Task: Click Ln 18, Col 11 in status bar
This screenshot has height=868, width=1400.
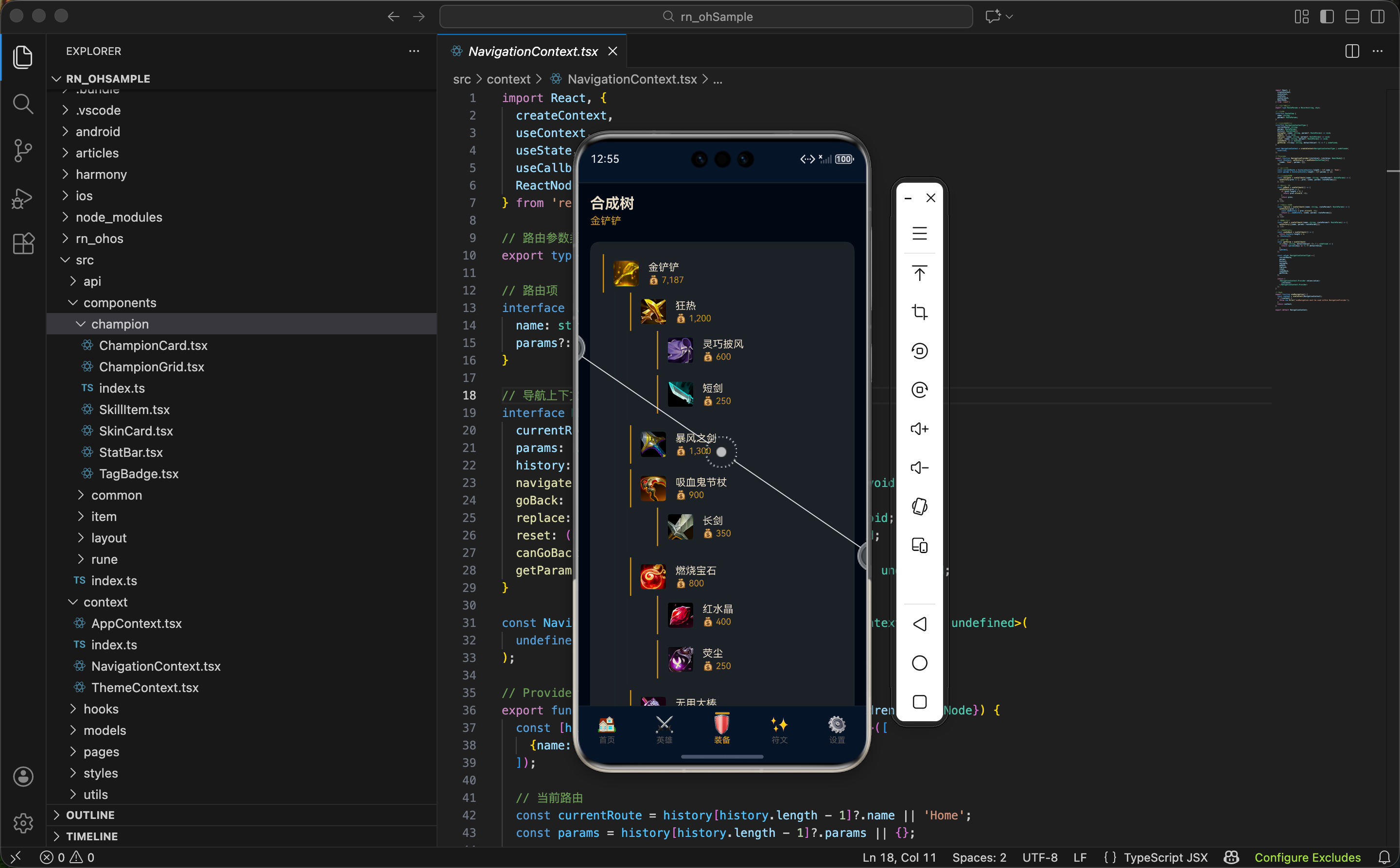Action: (x=899, y=857)
